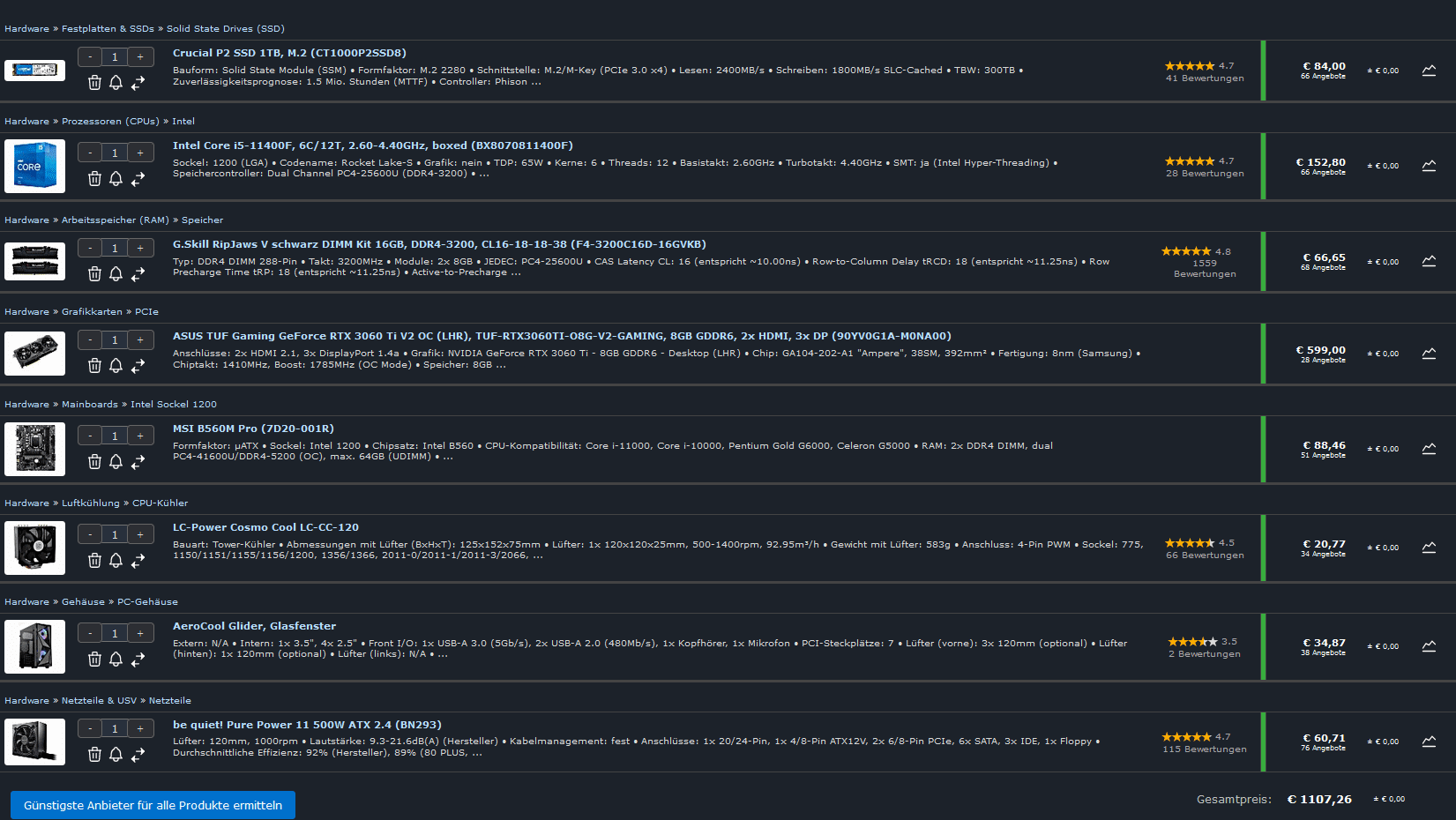Open G.Skill RipJaws V product title link
The image size is (1456, 820).
click(x=439, y=244)
